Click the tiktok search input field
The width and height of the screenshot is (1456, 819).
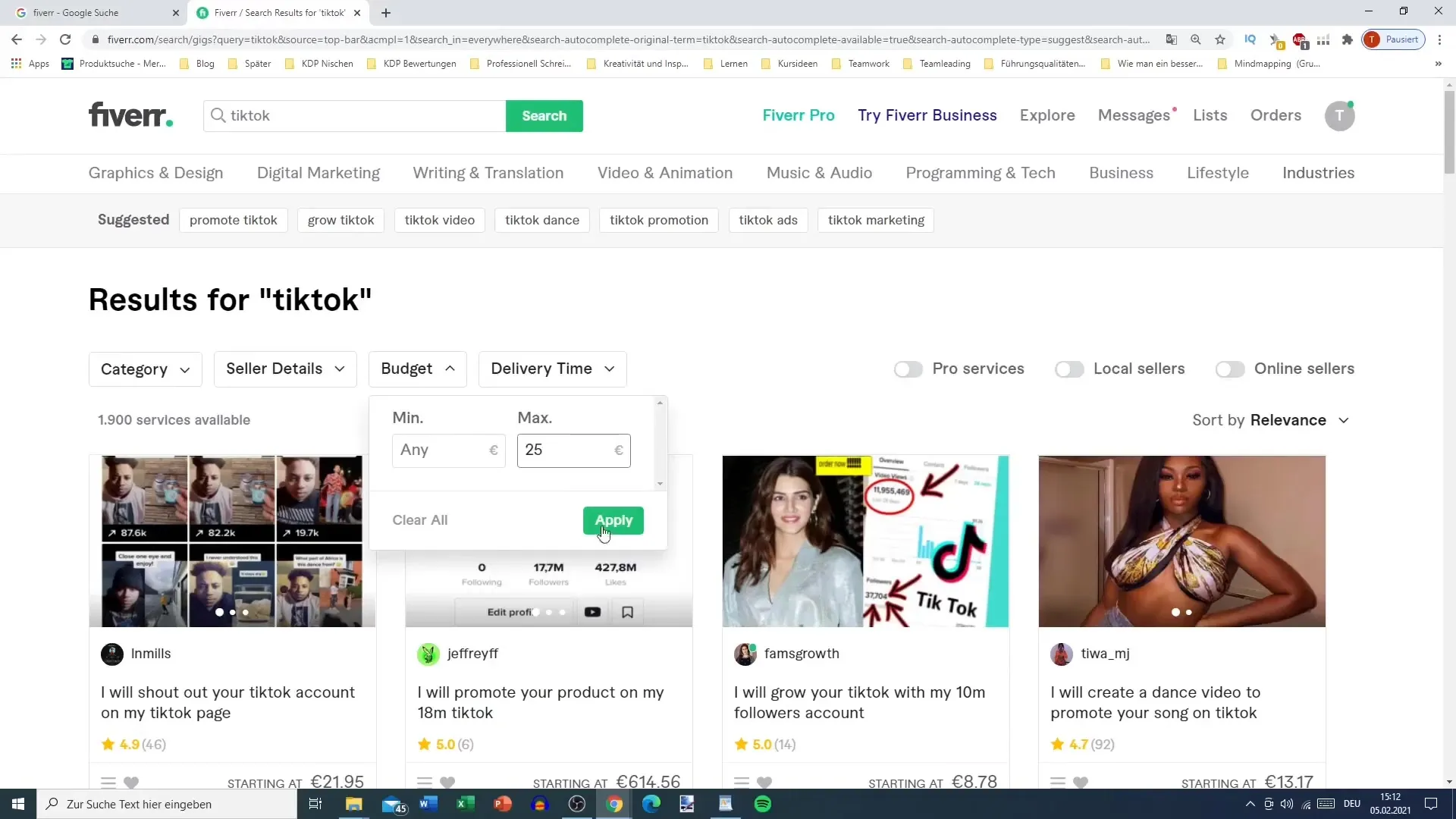(x=355, y=116)
